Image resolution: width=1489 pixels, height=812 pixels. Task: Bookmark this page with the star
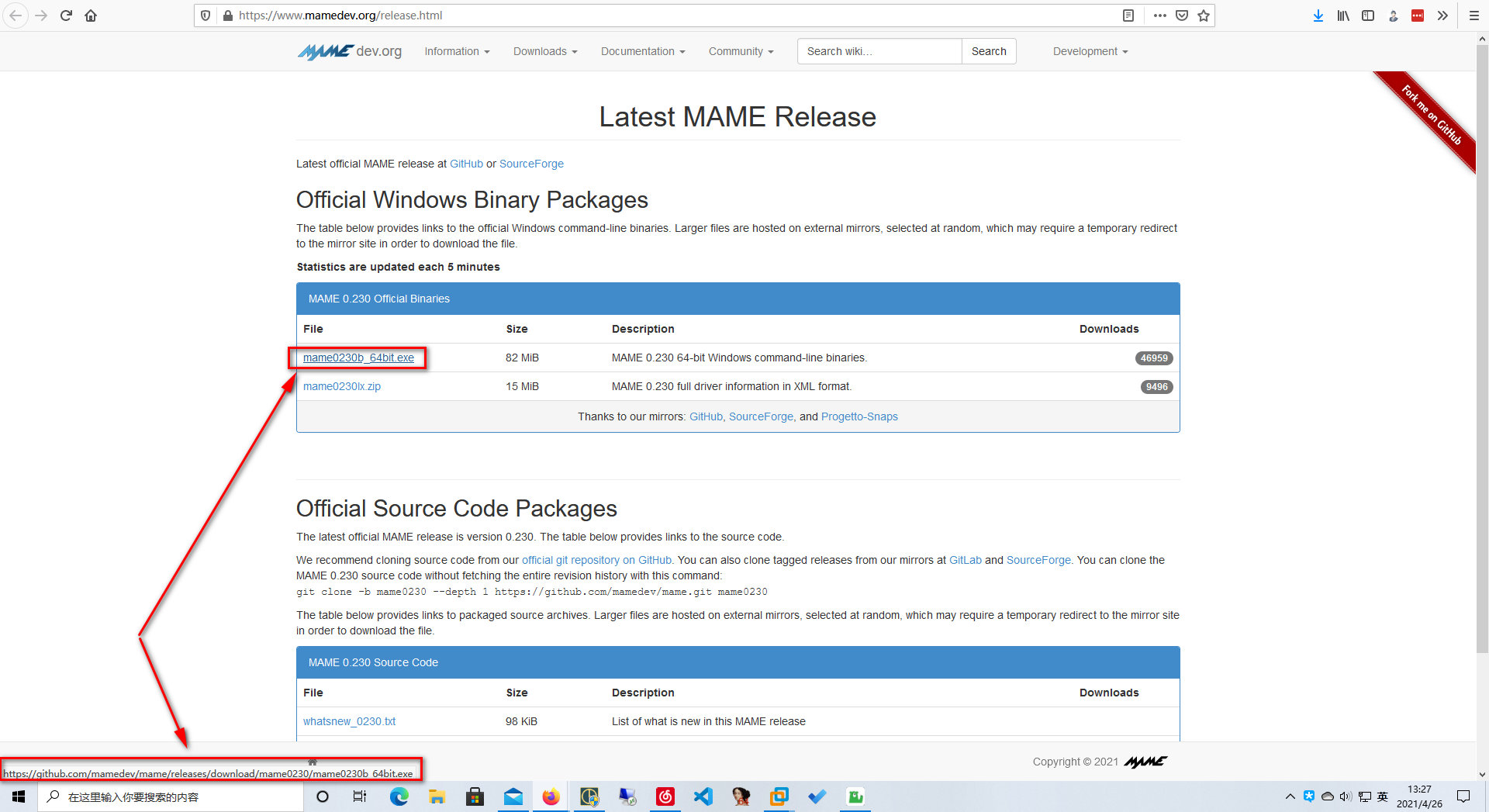1204,16
